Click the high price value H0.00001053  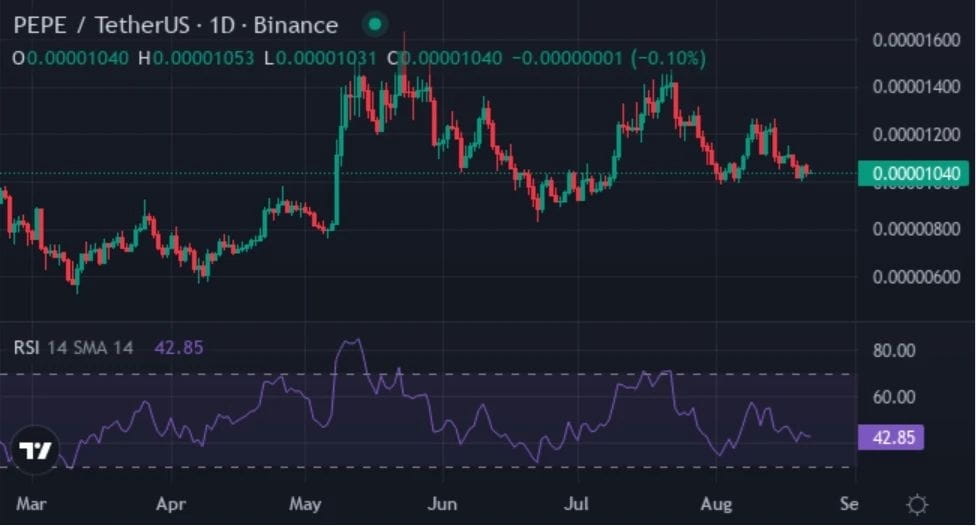(x=196, y=59)
